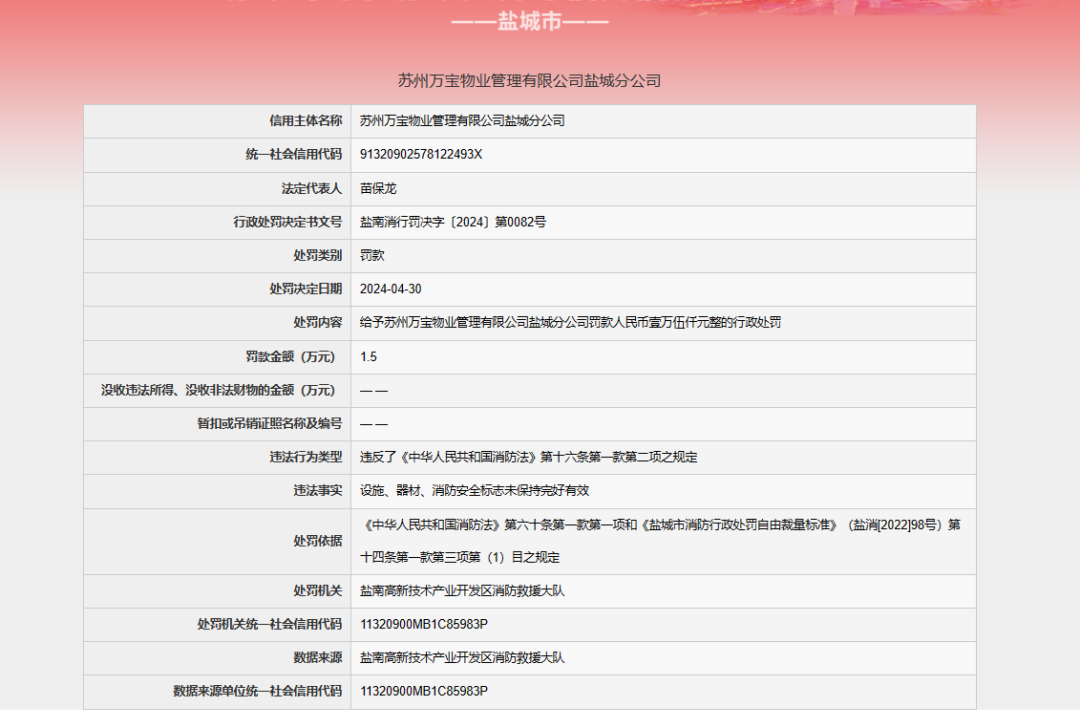Screen dimensions: 1080x728
Task: Click the 统一社会信用代码 label
Action: click(293, 154)
